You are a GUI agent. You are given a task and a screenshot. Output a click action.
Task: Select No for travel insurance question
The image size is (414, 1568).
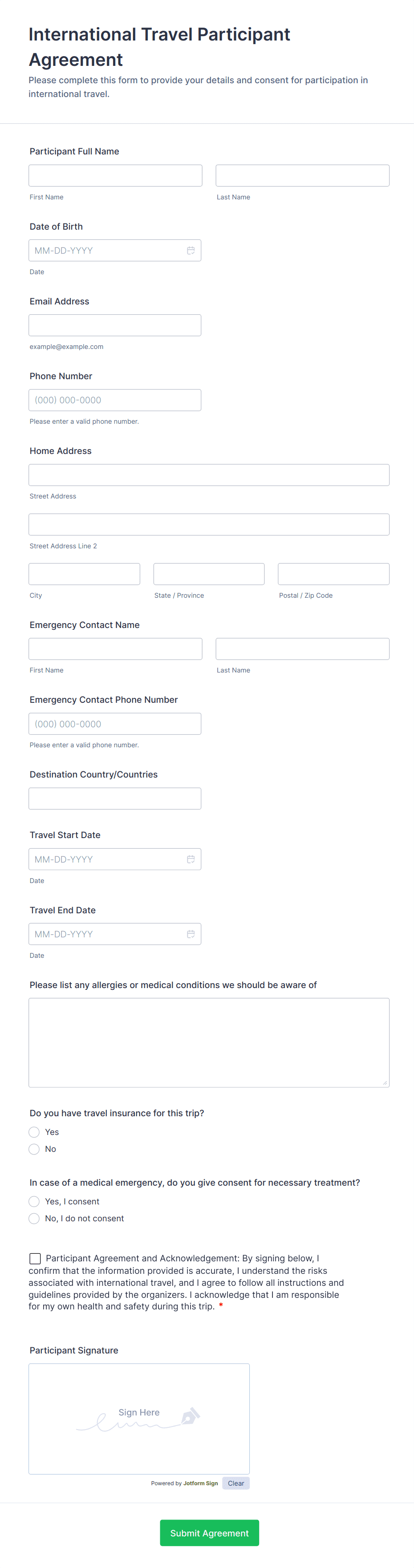pos(34,1149)
